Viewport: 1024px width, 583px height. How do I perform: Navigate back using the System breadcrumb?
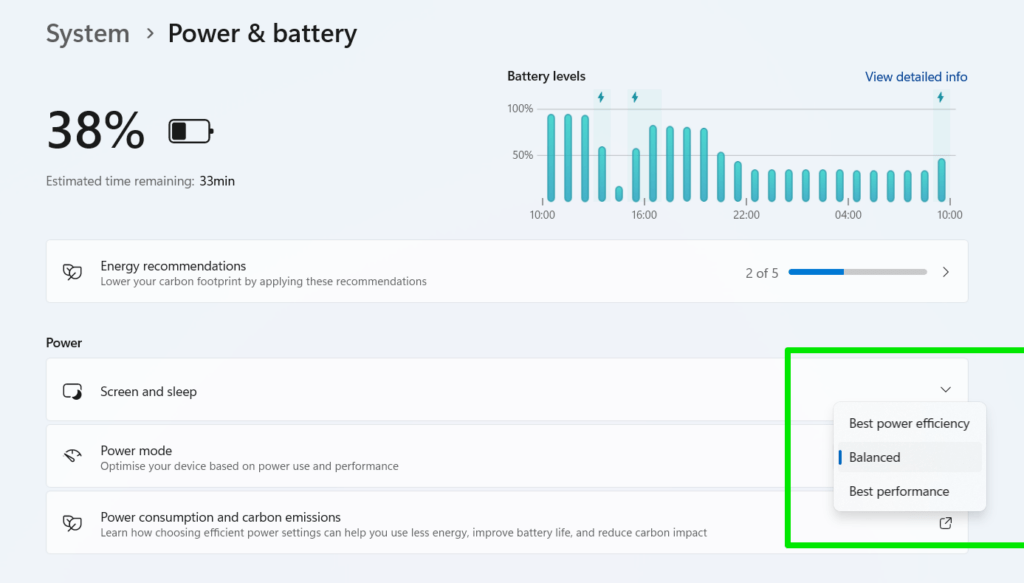pyautogui.click(x=88, y=33)
